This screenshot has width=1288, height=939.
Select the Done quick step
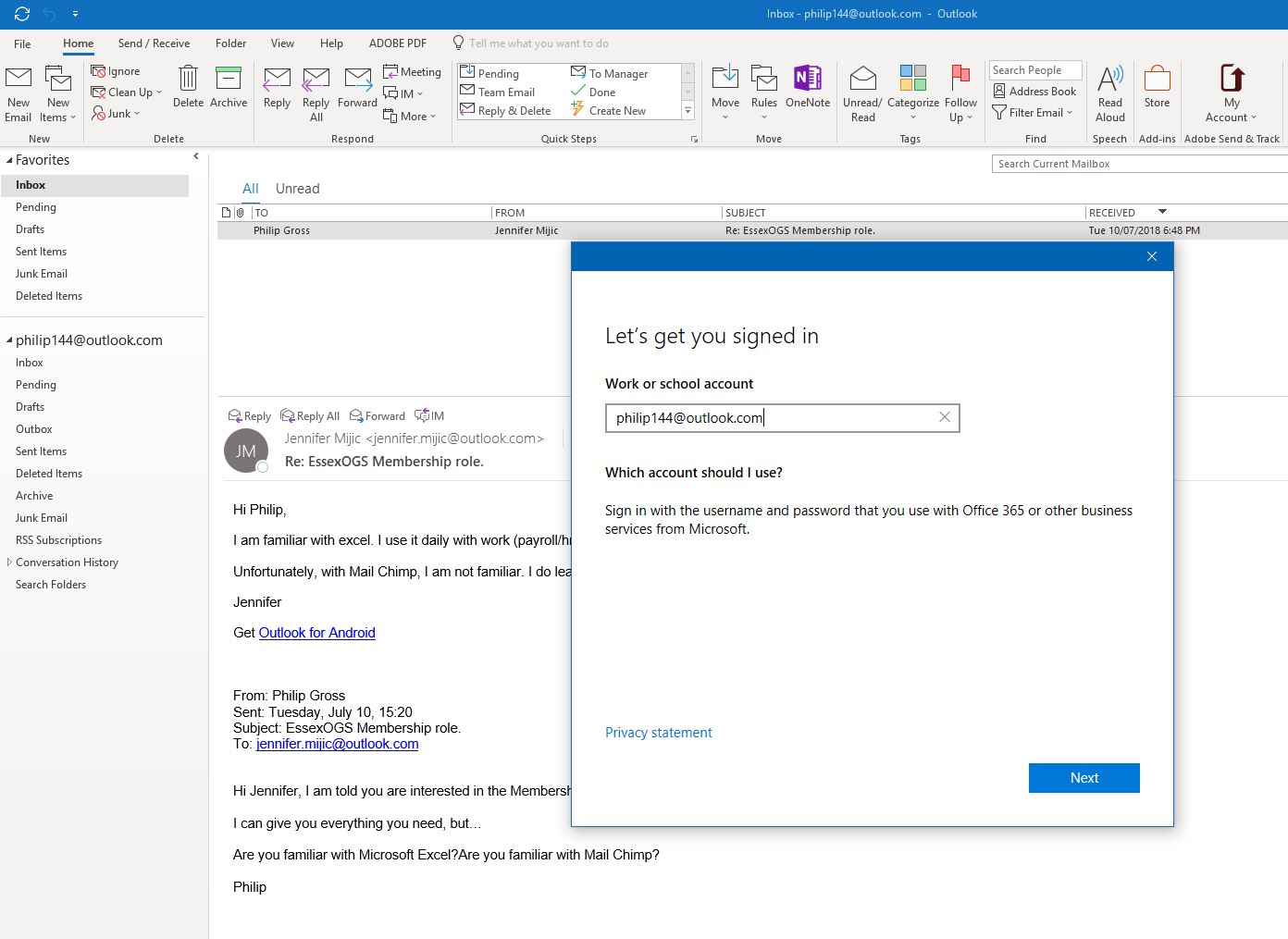[x=593, y=92]
